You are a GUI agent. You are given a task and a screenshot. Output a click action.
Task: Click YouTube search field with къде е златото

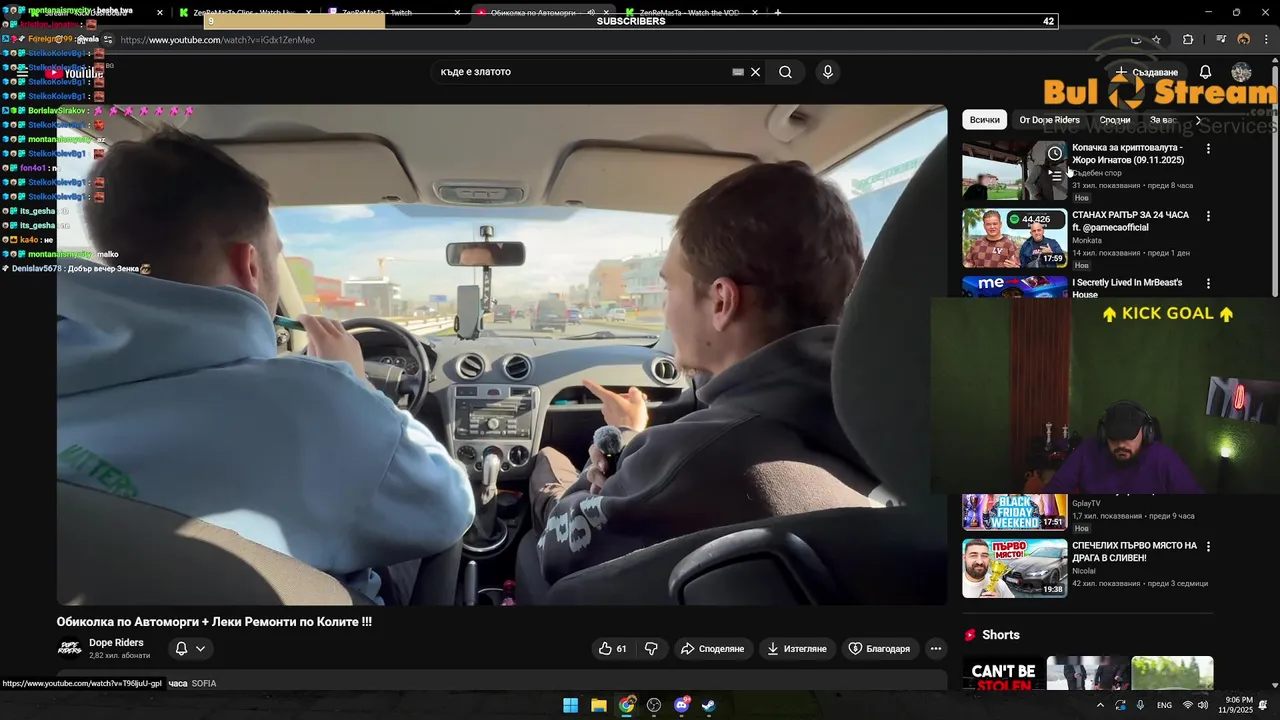(580, 72)
